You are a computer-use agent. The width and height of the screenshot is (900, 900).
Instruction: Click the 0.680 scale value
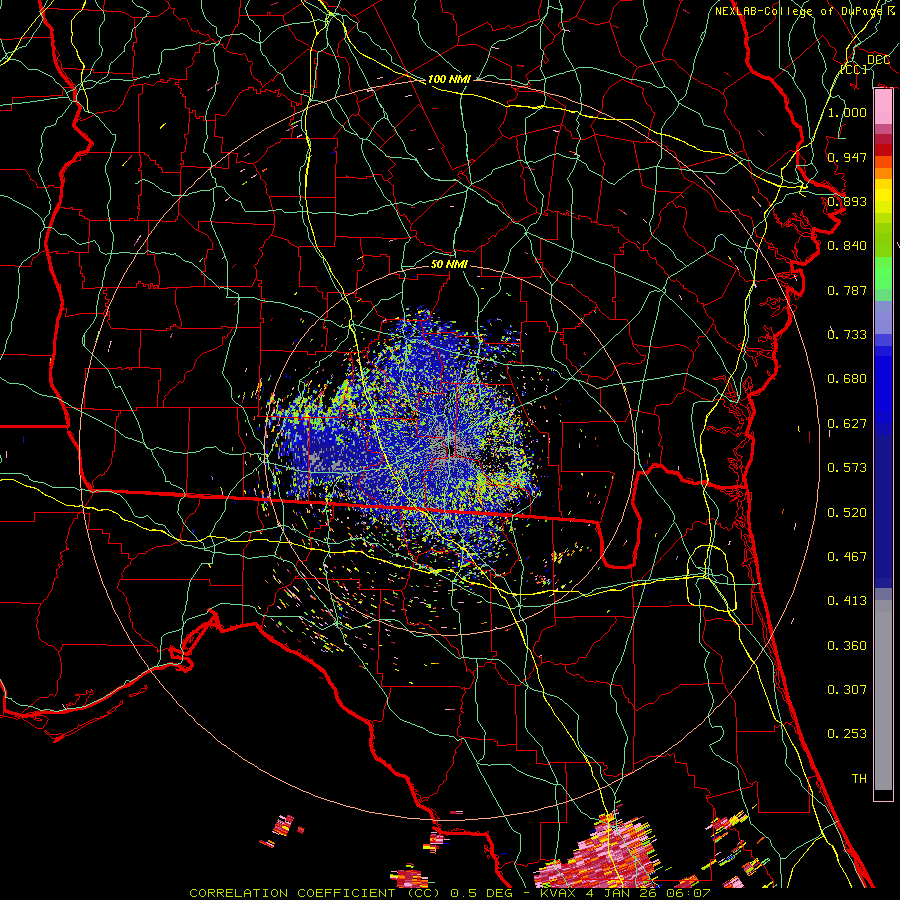point(847,379)
